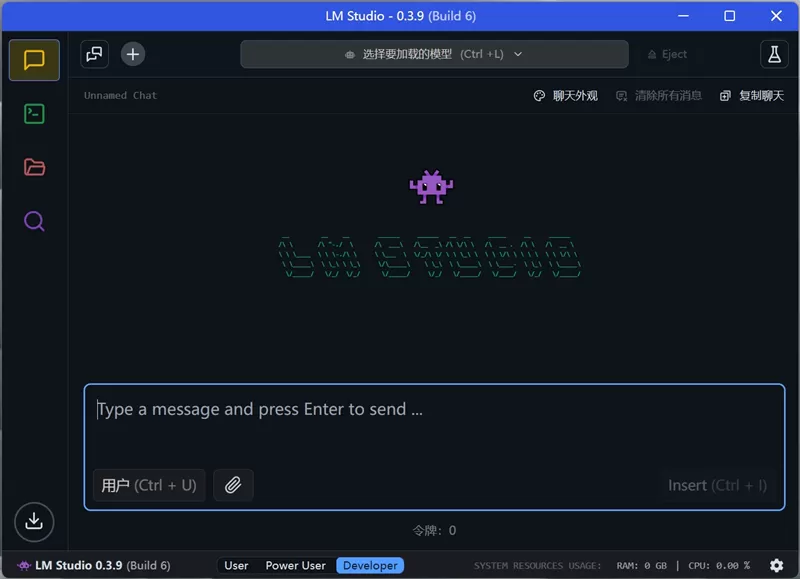Image resolution: width=800 pixels, height=579 pixels.
Task: Click the Insert (Ctrl + I) button
Action: click(717, 485)
